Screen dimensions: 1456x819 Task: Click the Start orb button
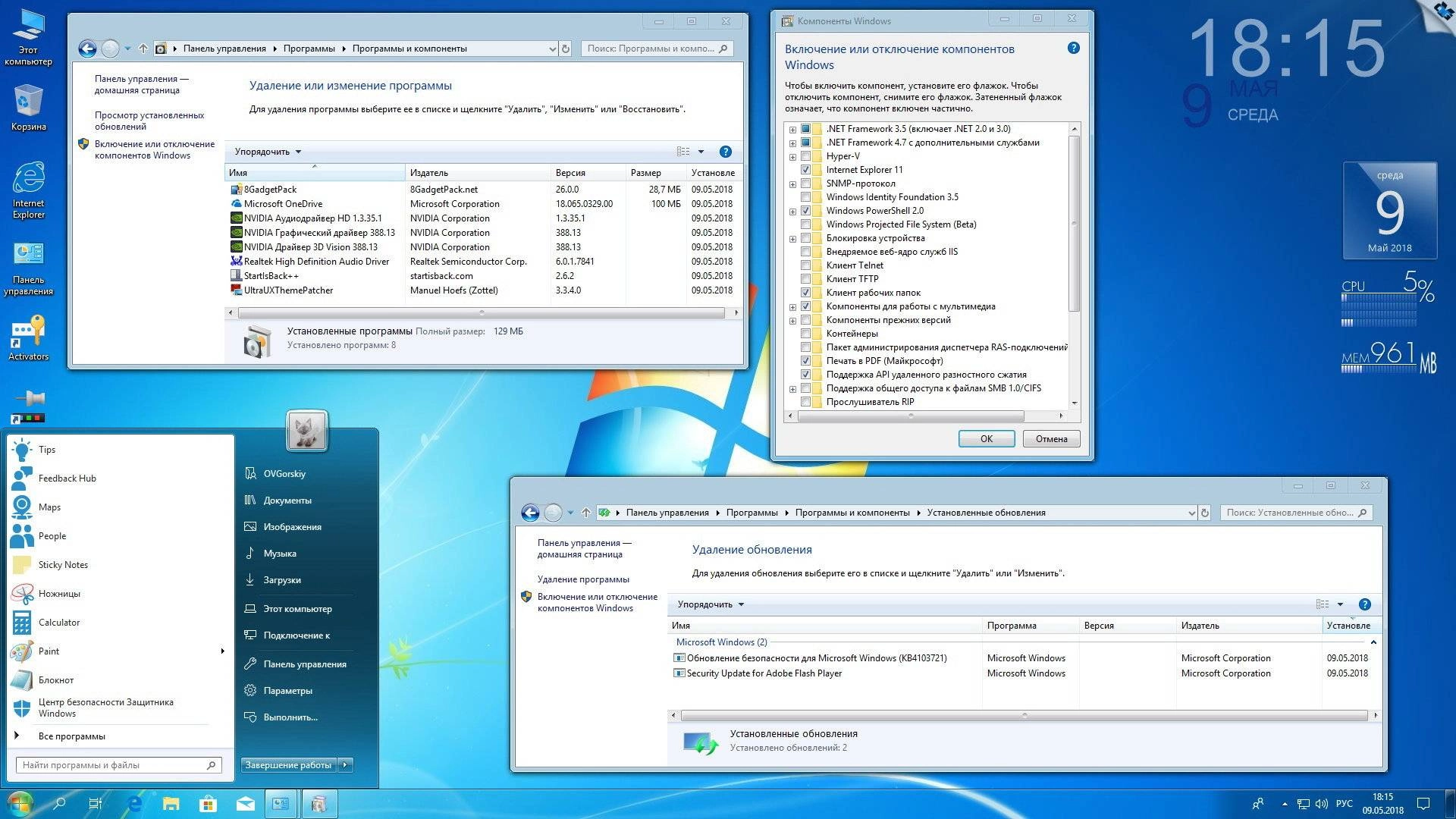point(20,804)
